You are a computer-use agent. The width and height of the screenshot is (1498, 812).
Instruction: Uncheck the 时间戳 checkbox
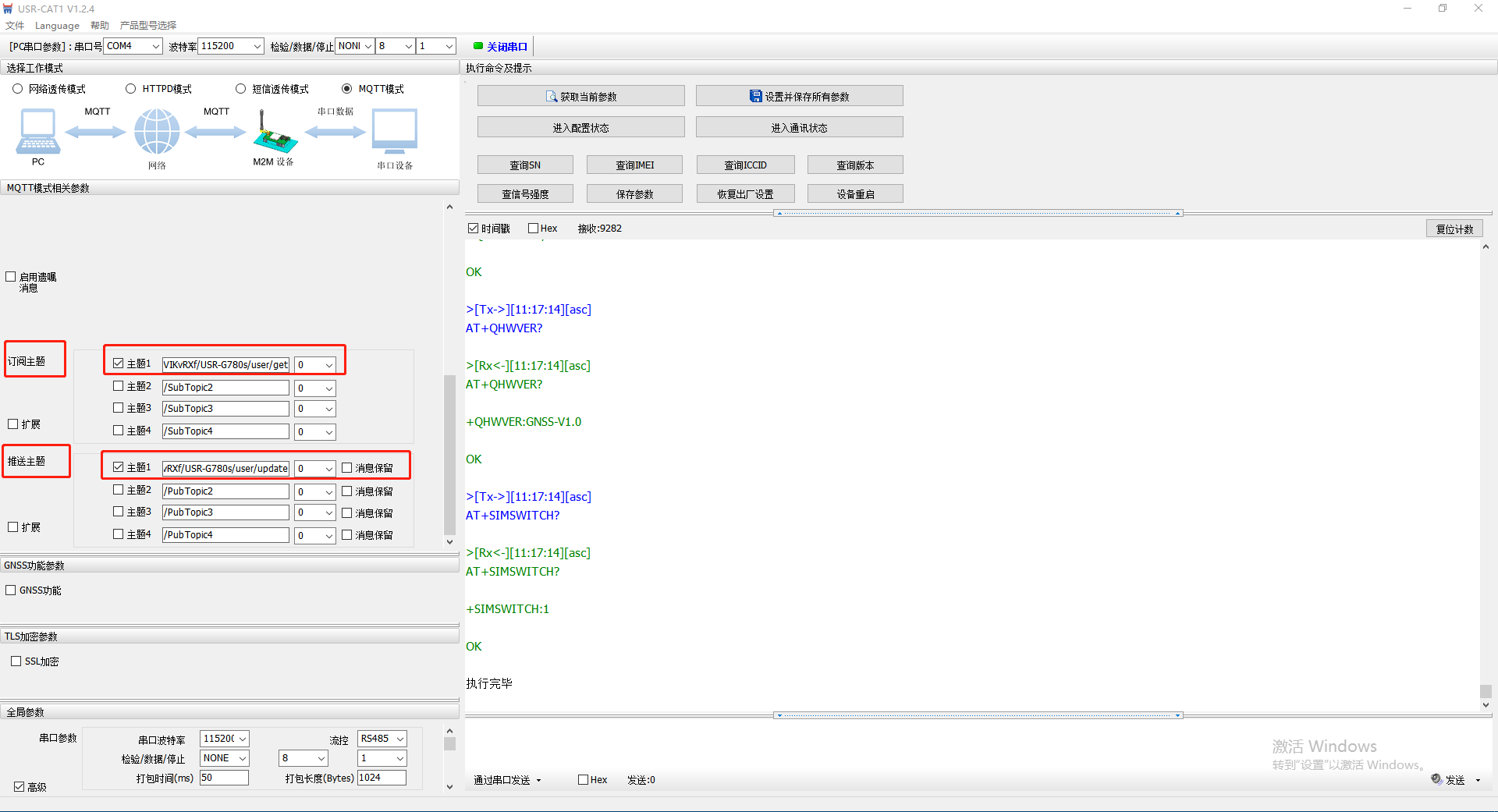[x=473, y=229]
